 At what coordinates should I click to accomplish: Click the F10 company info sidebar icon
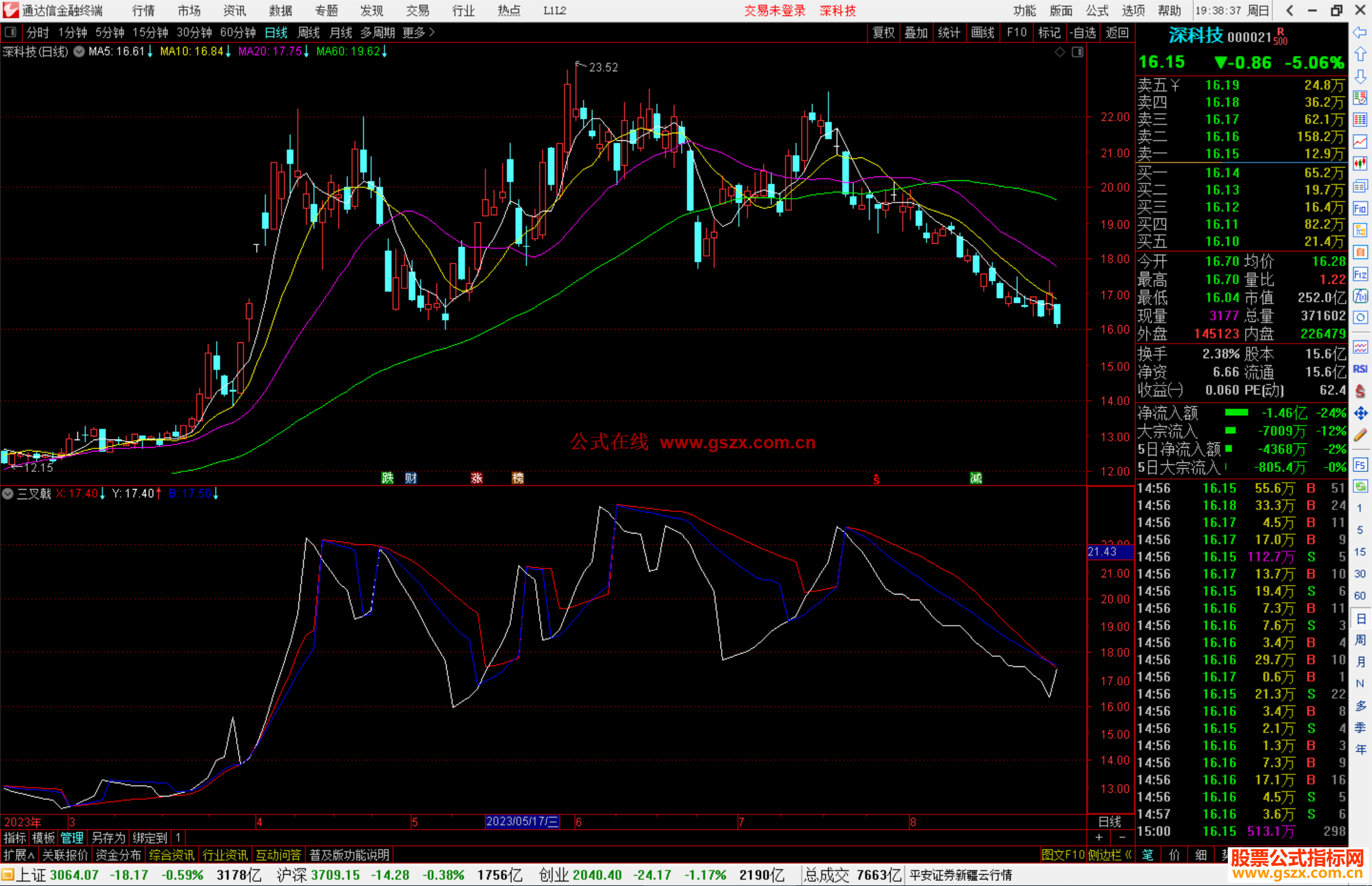coord(1360,208)
